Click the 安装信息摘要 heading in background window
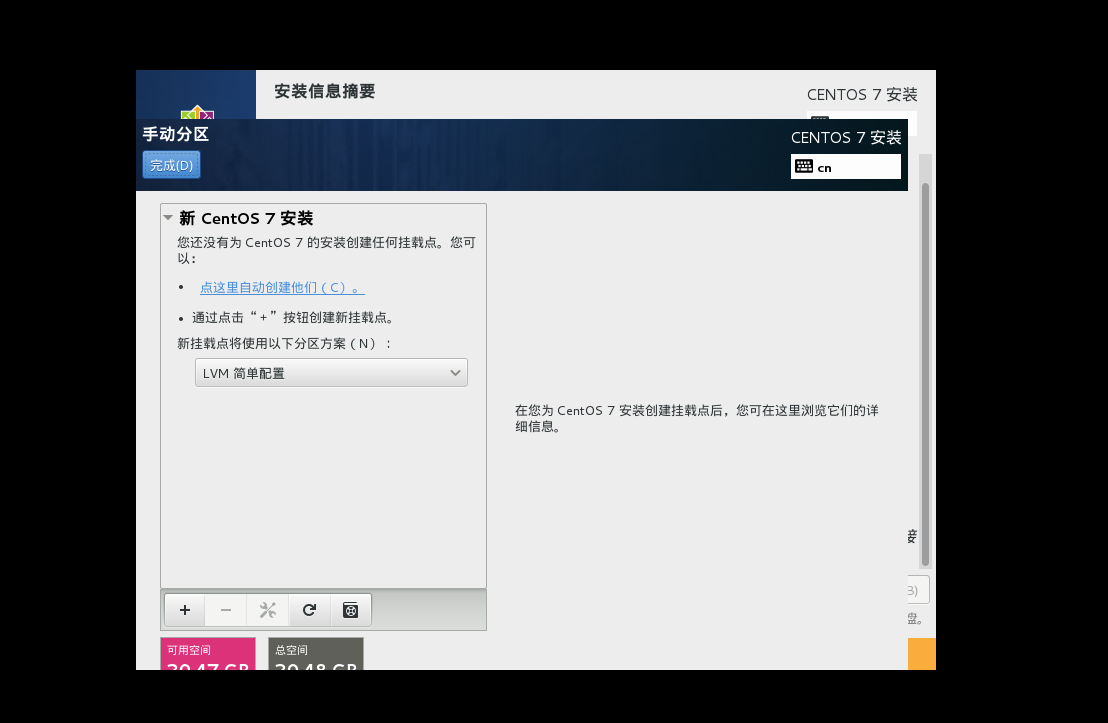Viewport: 1108px width, 723px height. pyautogui.click(x=325, y=91)
